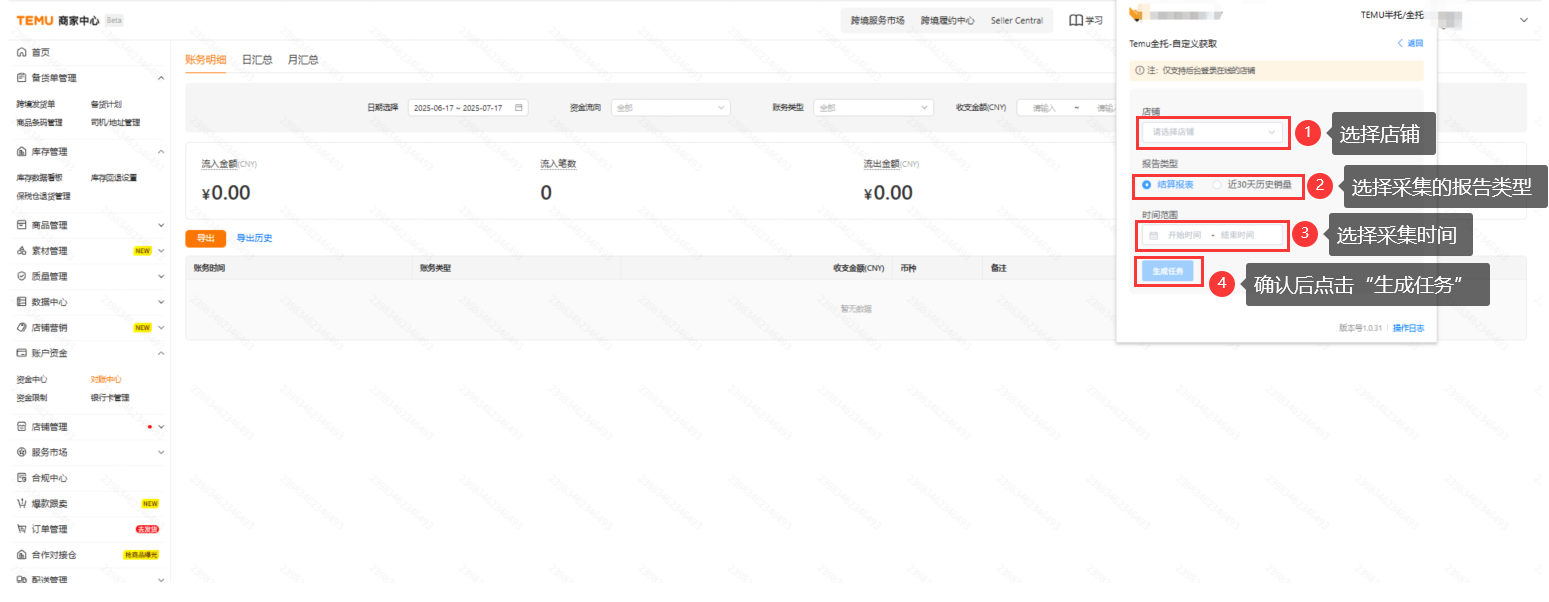Viewport: 1549px width, 602px height.
Task: Click the 商品管理 menu icon
Action: pos(21,226)
